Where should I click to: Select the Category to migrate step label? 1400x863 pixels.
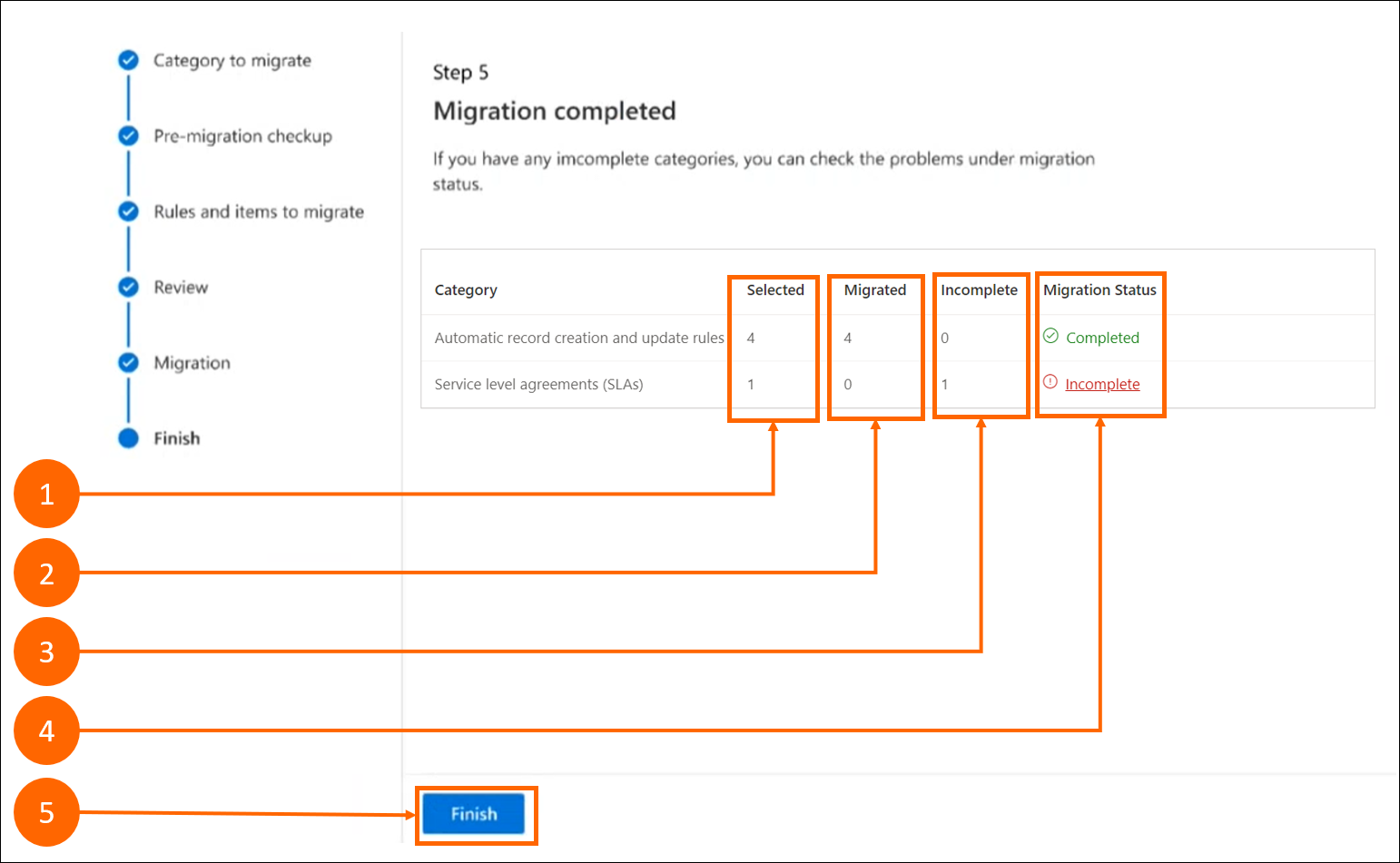pos(232,61)
